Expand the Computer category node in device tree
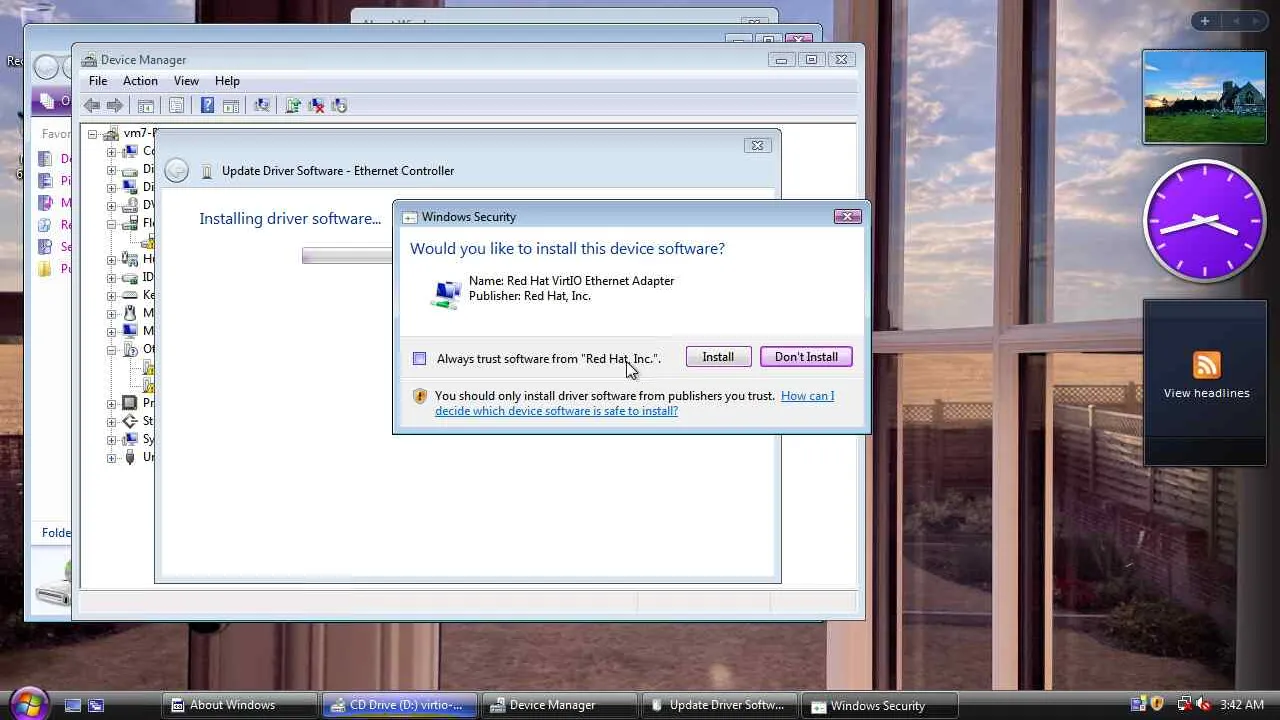The image size is (1280, 720). pyautogui.click(x=112, y=152)
